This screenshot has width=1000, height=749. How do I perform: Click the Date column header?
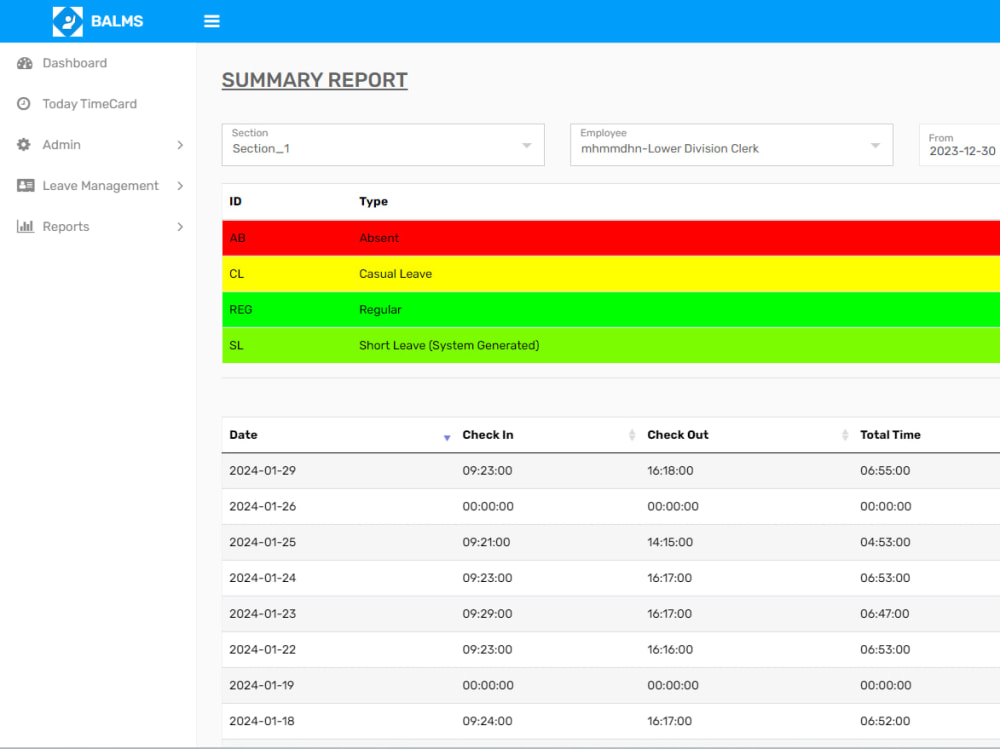click(243, 435)
